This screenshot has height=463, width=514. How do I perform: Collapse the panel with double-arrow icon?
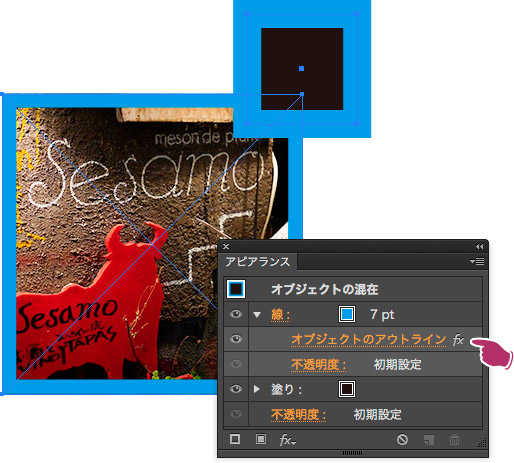click(479, 247)
